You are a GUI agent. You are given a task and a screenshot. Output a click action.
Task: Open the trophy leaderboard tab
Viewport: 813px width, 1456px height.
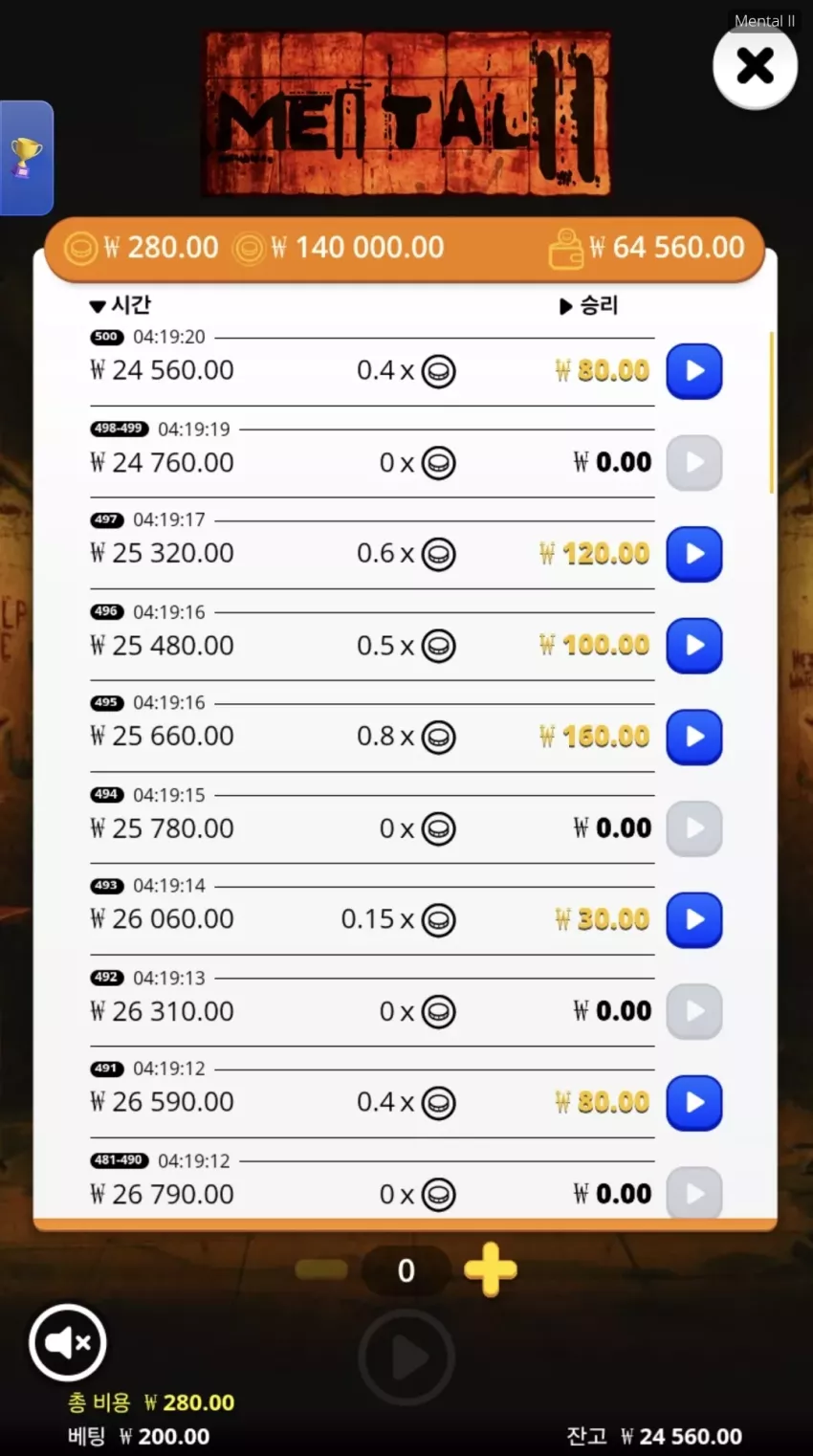[x=26, y=158]
